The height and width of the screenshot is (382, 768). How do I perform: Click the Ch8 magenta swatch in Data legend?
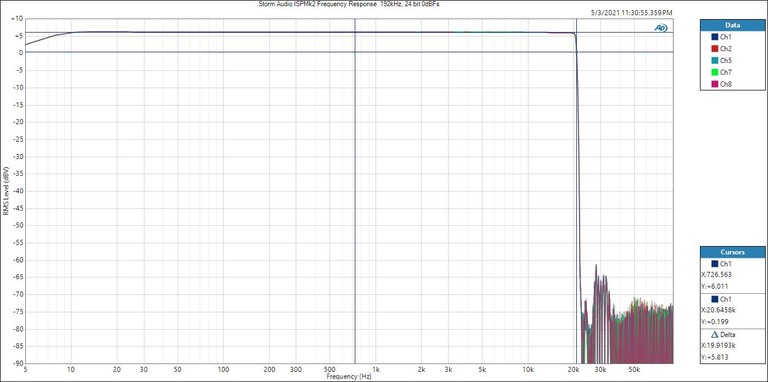715,84
